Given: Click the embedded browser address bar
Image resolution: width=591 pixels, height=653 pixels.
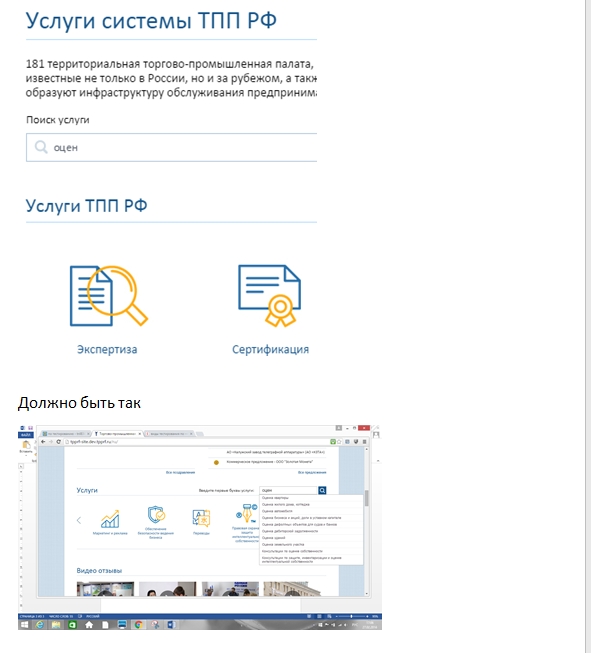Looking at the screenshot, I should click(196, 442).
